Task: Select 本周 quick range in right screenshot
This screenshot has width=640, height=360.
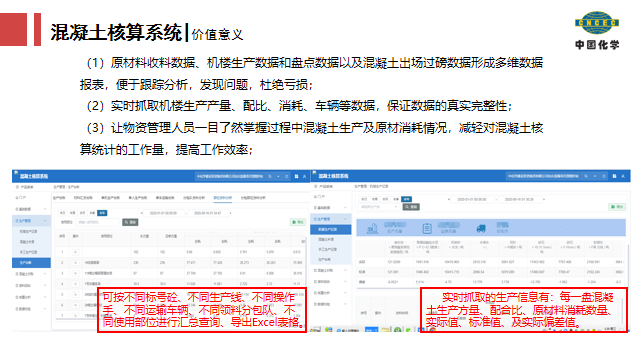Action: coord(375,199)
